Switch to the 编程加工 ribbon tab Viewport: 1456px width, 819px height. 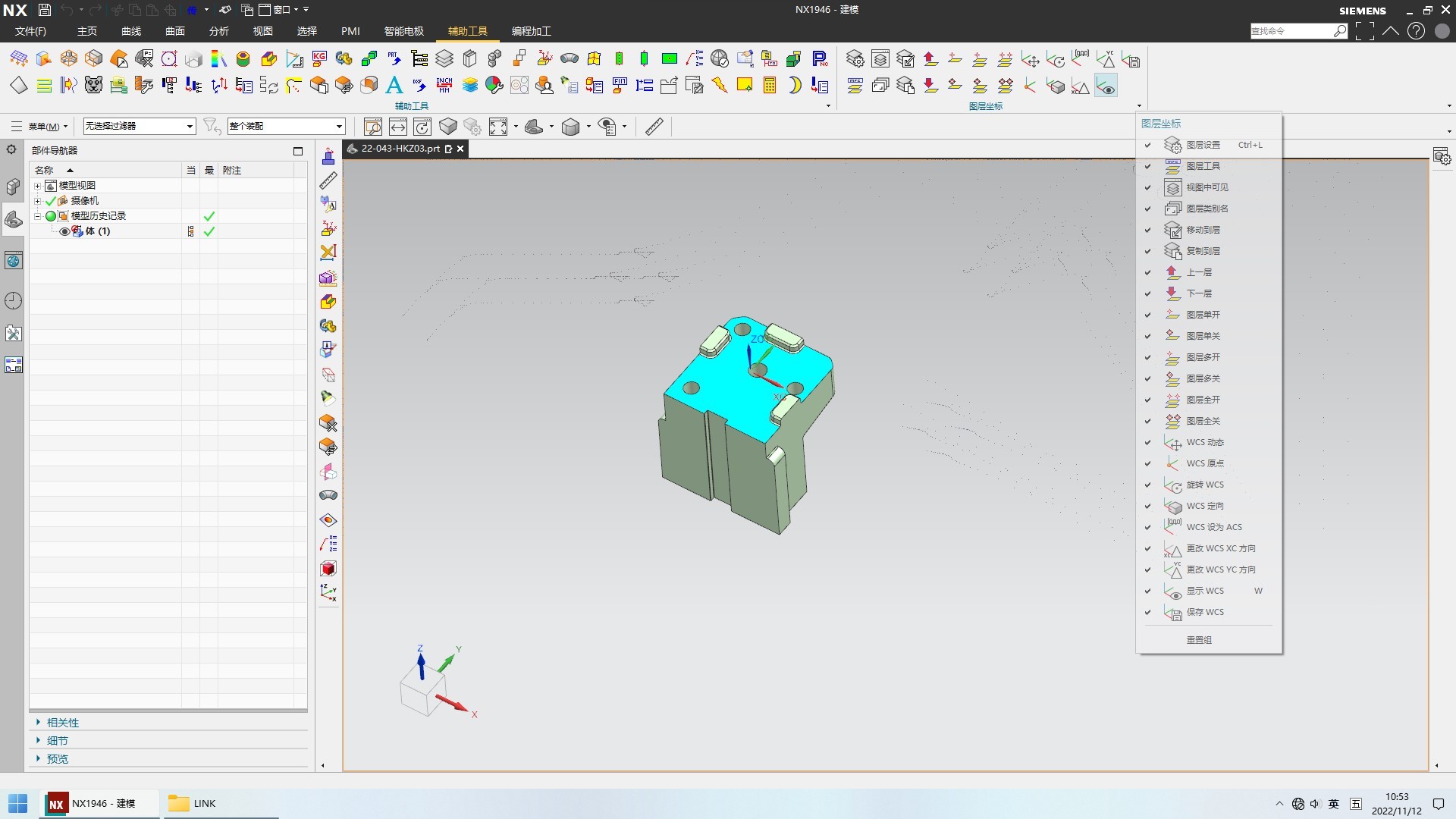pos(531,31)
